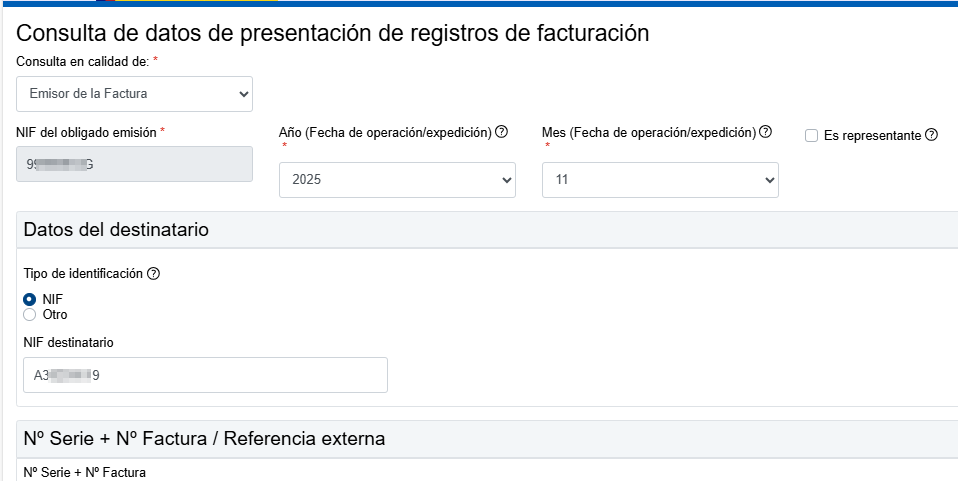This screenshot has width=958, height=481.
Task: Select the NIF radio button
Action: (x=30, y=299)
